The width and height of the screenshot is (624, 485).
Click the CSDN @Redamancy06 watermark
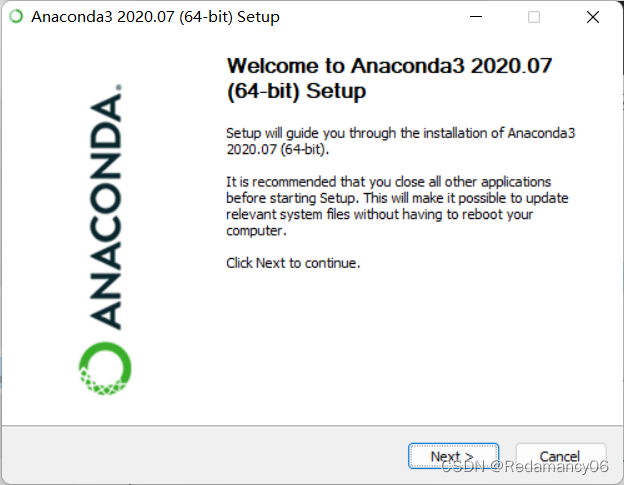525,466
